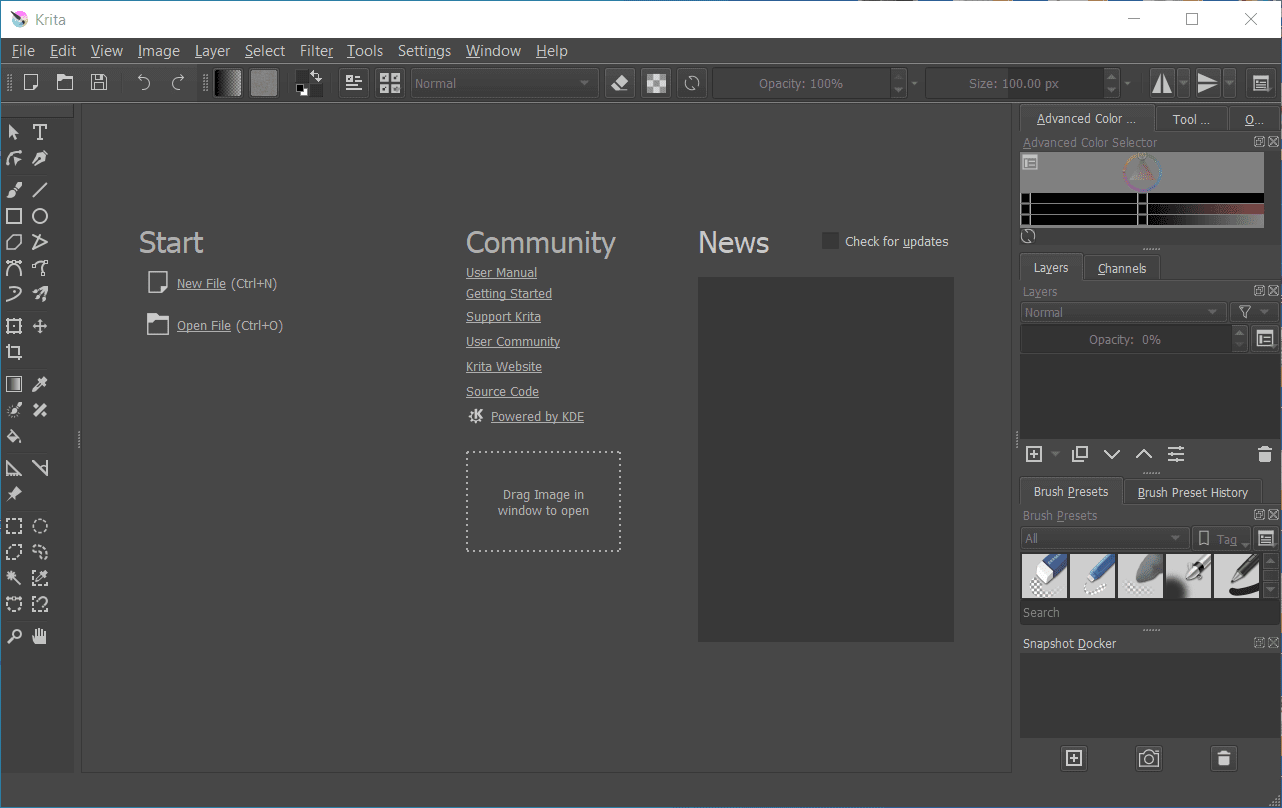Image resolution: width=1282 pixels, height=808 pixels.
Task: Select the Ellipse shape tool
Action: (x=40, y=216)
